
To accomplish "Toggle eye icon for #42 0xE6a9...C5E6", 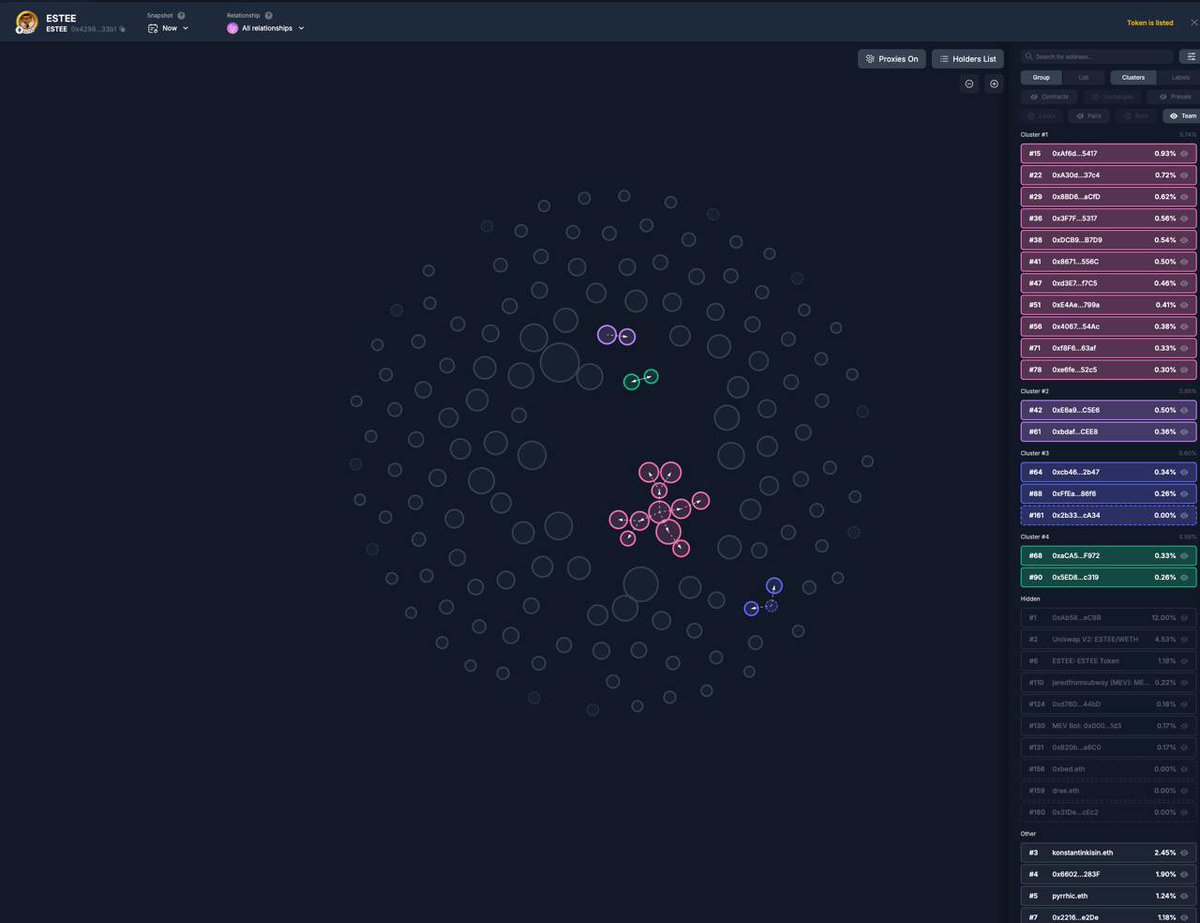I will (1184, 410).
